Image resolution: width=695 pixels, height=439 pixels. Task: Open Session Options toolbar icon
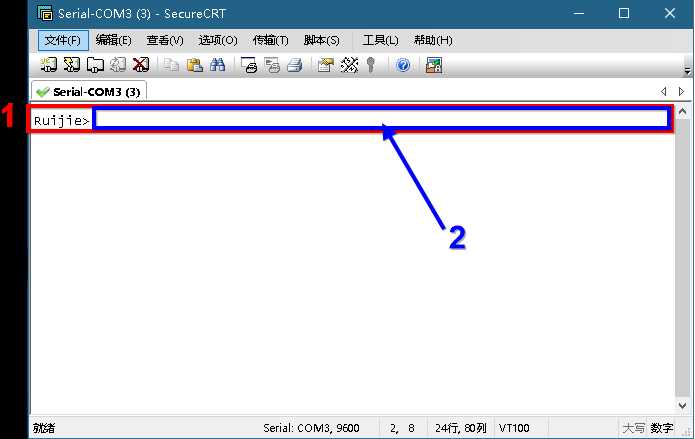tap(325, 65)
